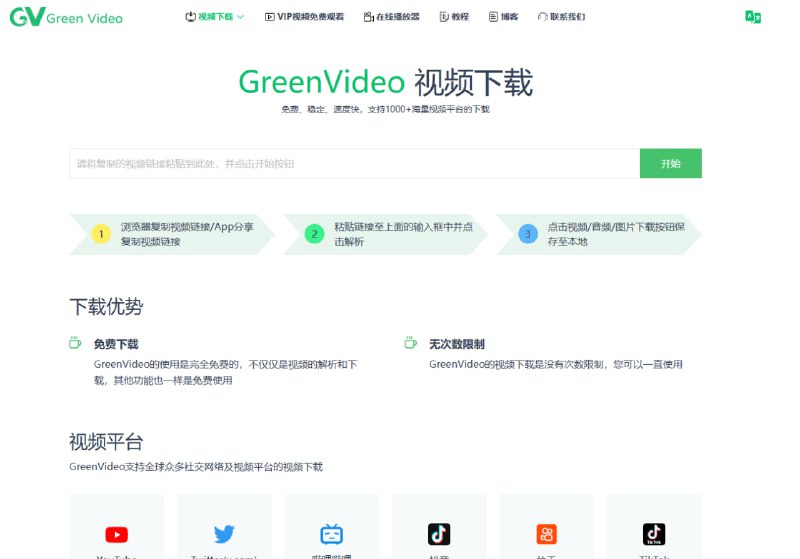Open the language translation switcher icon
The width and height of the screenshot is (800, 559).
(753, 17)
